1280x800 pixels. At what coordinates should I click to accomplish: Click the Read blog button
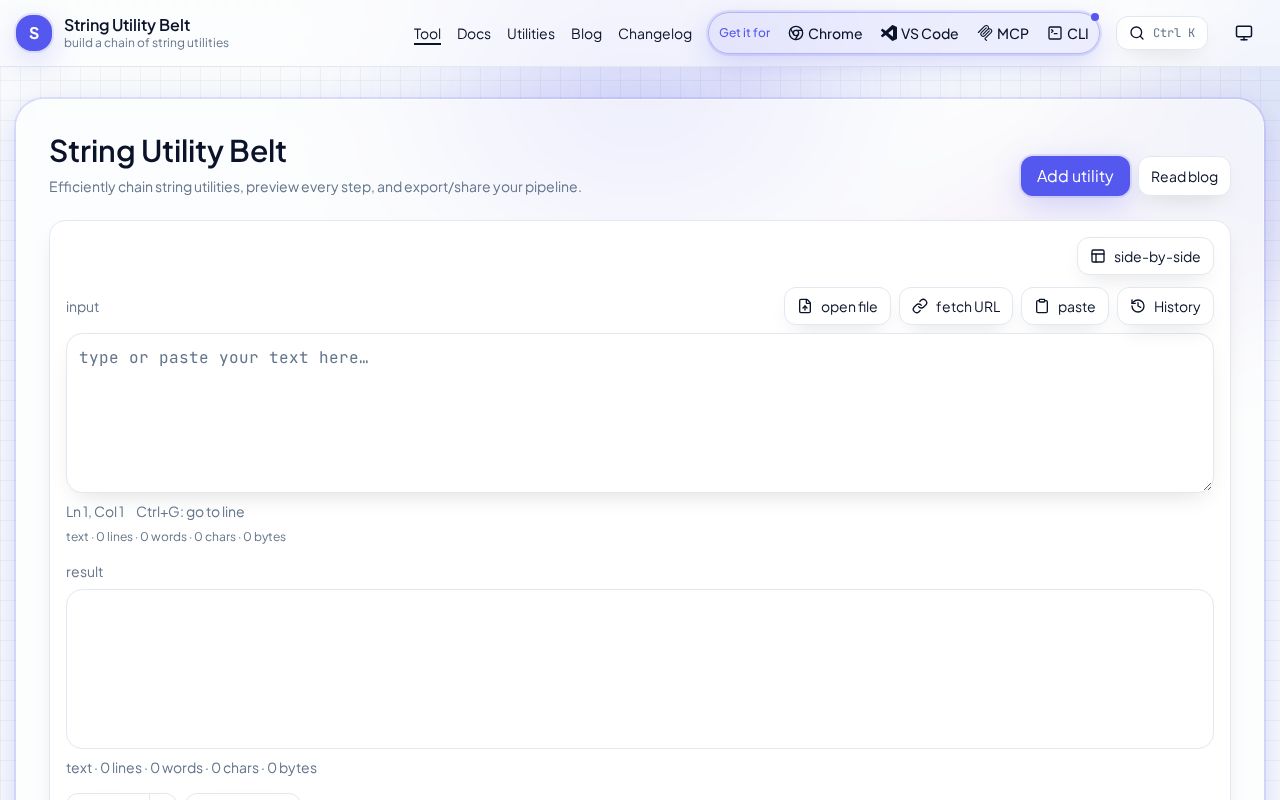point(1184,176)
